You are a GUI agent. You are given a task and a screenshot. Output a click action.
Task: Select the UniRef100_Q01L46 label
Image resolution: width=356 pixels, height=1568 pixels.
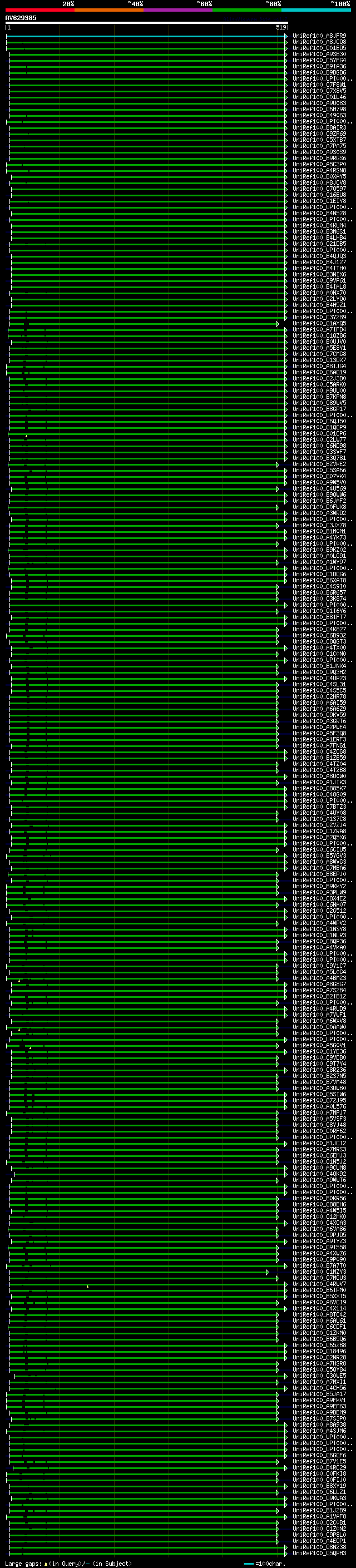click(319, 97)
